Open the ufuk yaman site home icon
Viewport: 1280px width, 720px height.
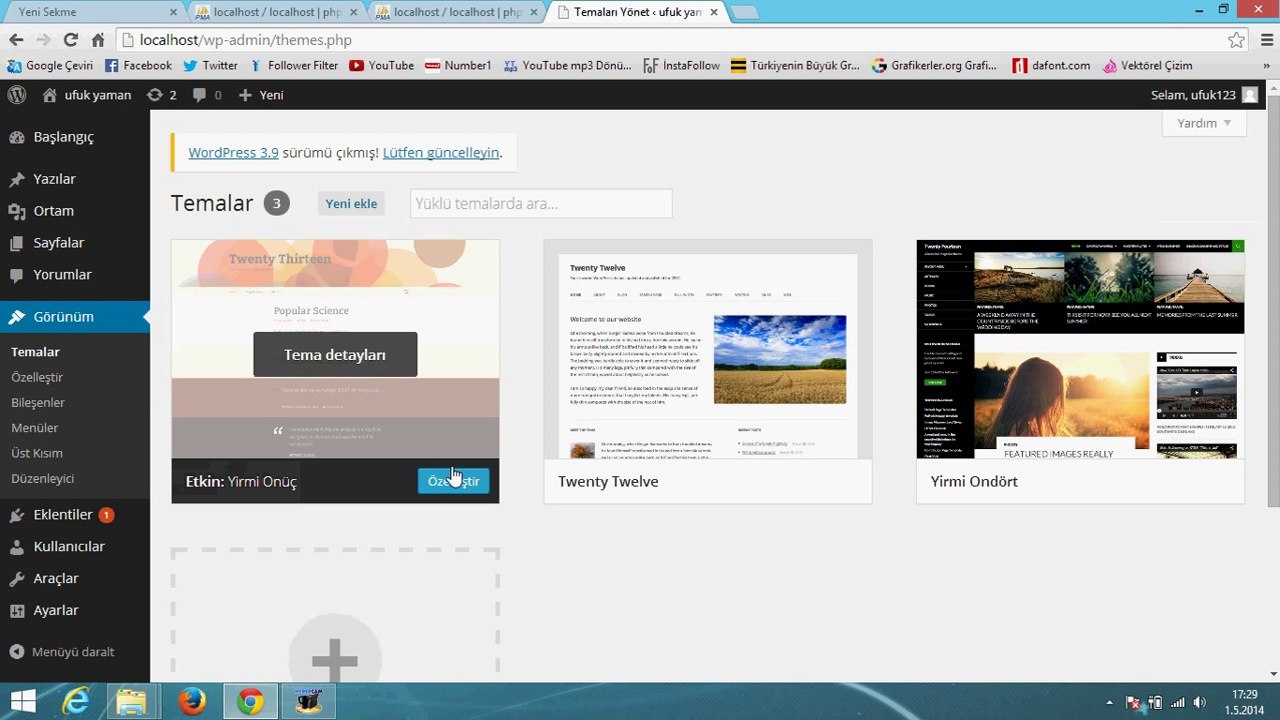tap(50, 95)
